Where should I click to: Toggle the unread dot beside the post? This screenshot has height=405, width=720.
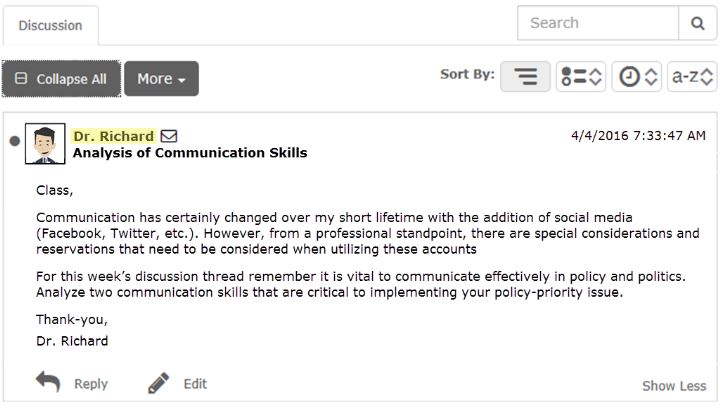pyautogui.click(x=15, y=141)
